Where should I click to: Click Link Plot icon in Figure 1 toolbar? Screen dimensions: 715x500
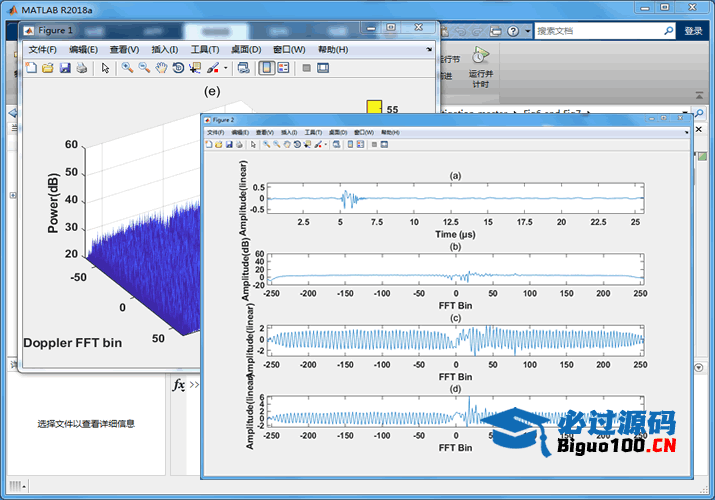[244, 68]
